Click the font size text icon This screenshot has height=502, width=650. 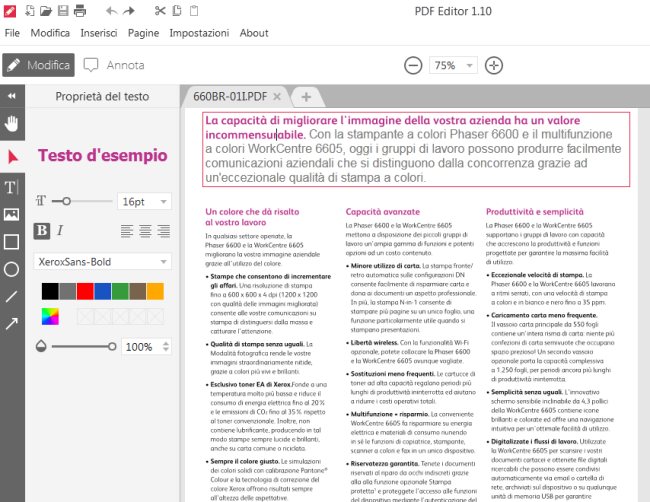41,201
